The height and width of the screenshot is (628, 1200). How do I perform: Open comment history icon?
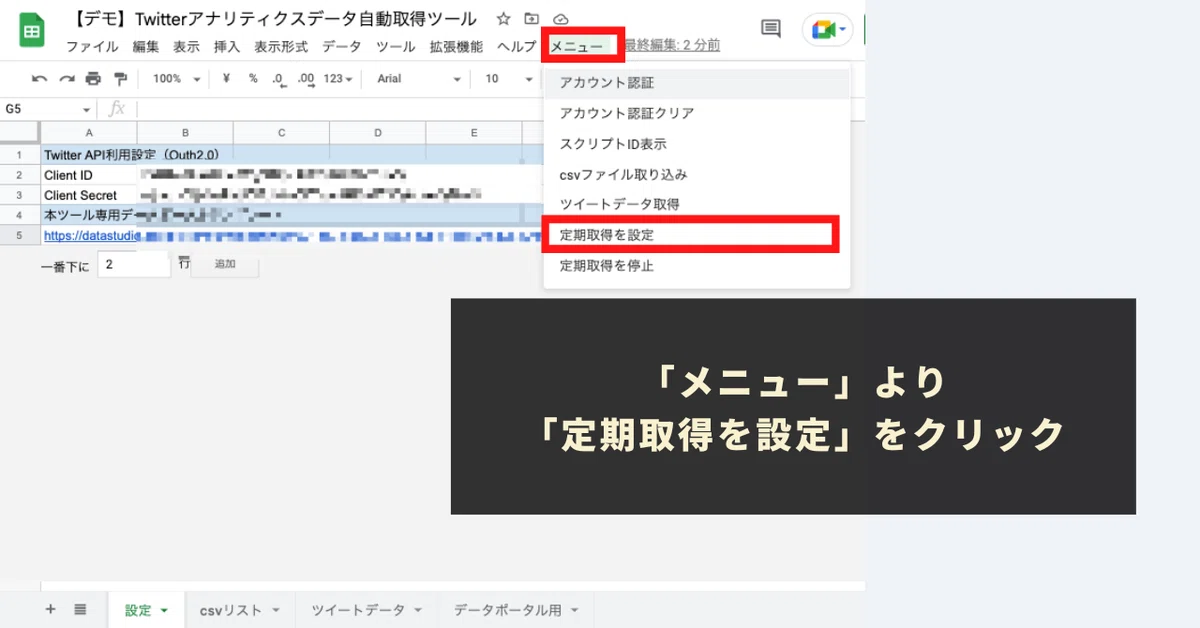tap(771, 29)
